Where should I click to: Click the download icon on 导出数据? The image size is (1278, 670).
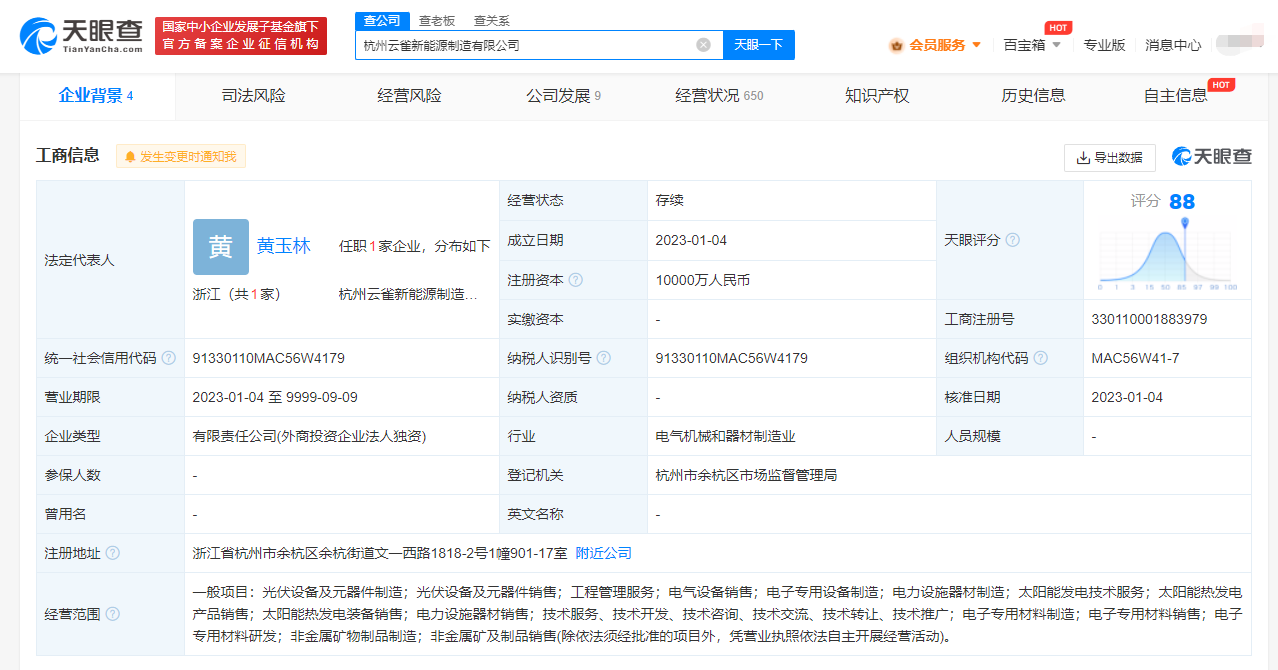click(x=1083, y=157)
